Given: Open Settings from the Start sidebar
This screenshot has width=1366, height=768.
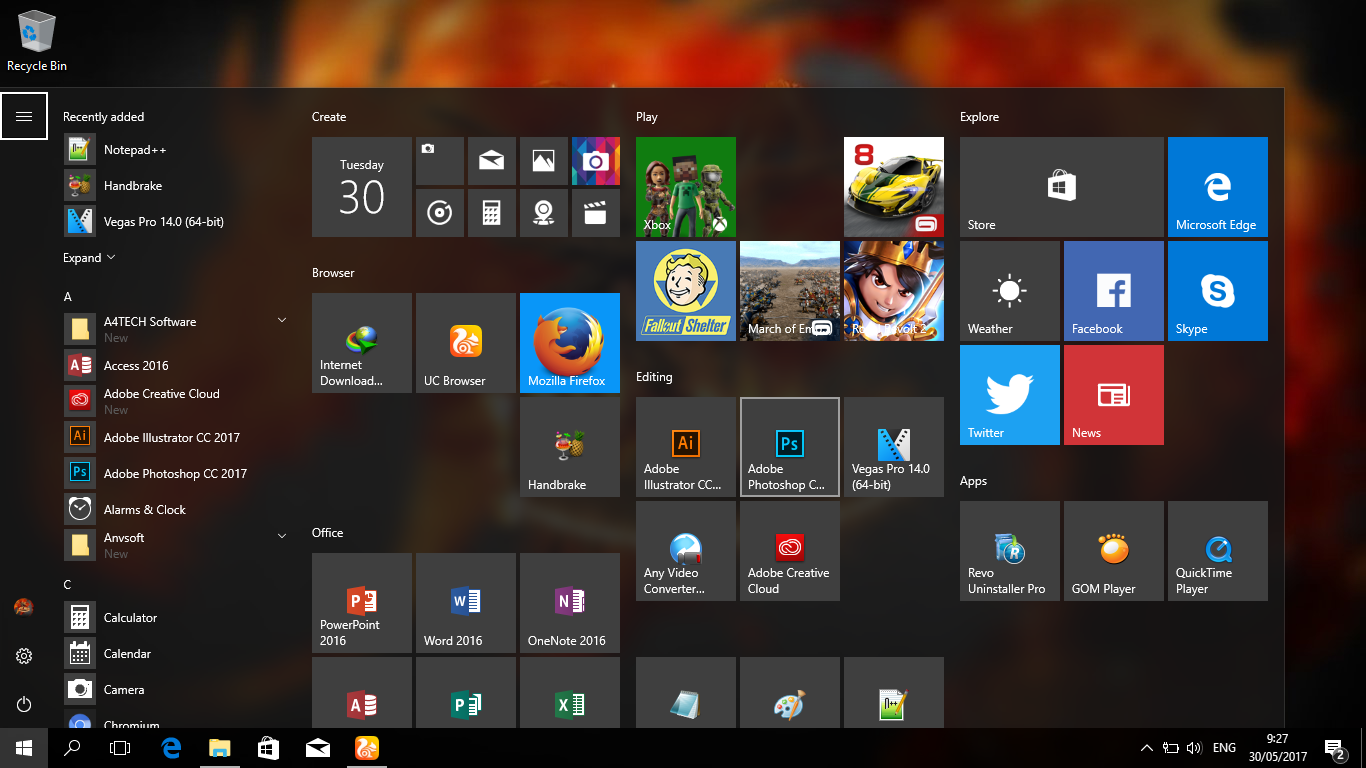Looking at the screenshot, I should (24, 656).
